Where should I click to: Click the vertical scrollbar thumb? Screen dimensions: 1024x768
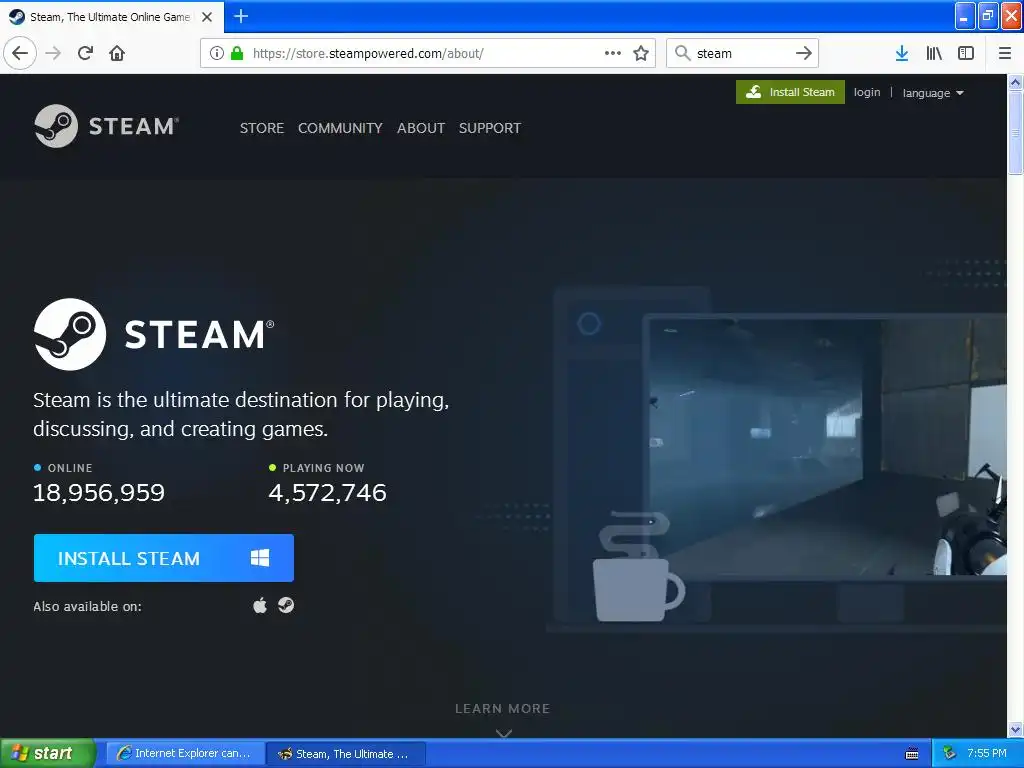click(x=1015, y=133)
